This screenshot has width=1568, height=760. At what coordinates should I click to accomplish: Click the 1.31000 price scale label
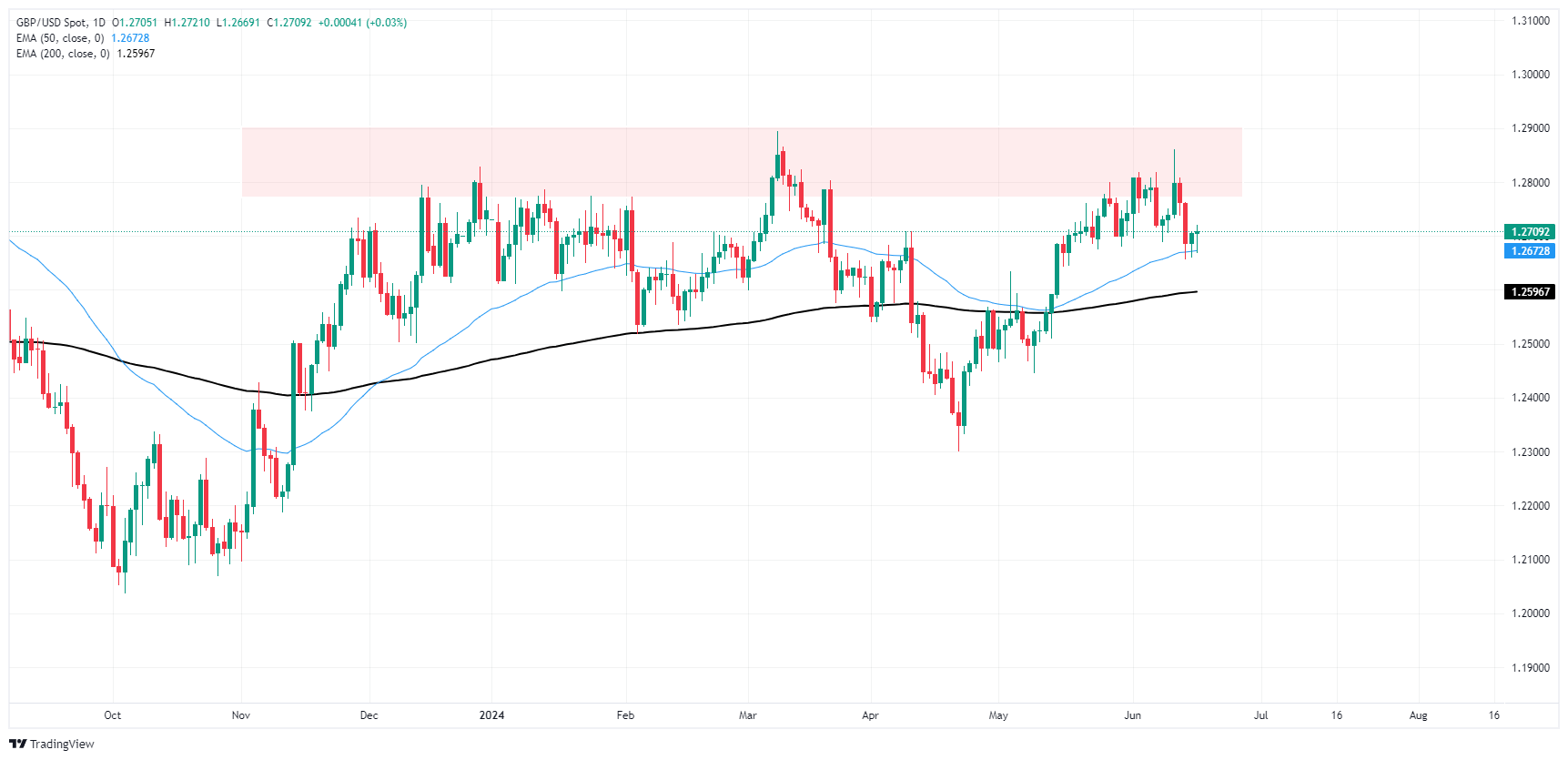1530,21
